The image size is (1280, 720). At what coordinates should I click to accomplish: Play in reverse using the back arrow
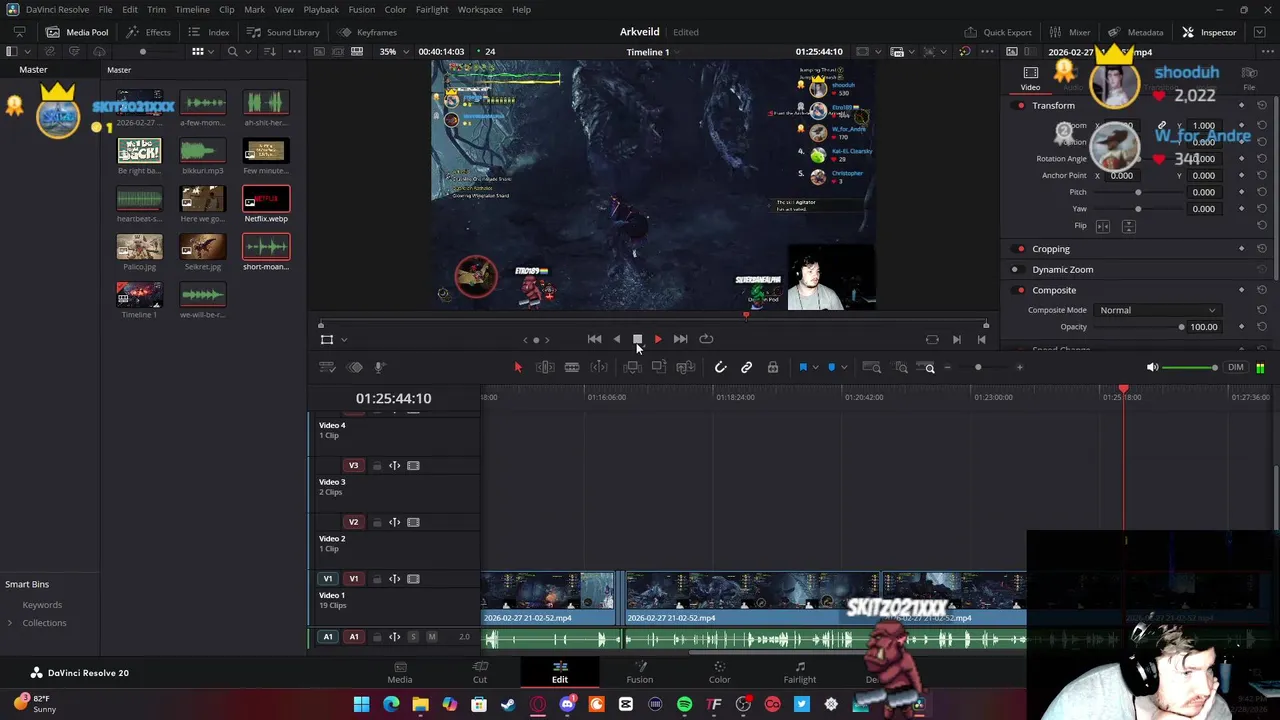click(x=616, y=339)
